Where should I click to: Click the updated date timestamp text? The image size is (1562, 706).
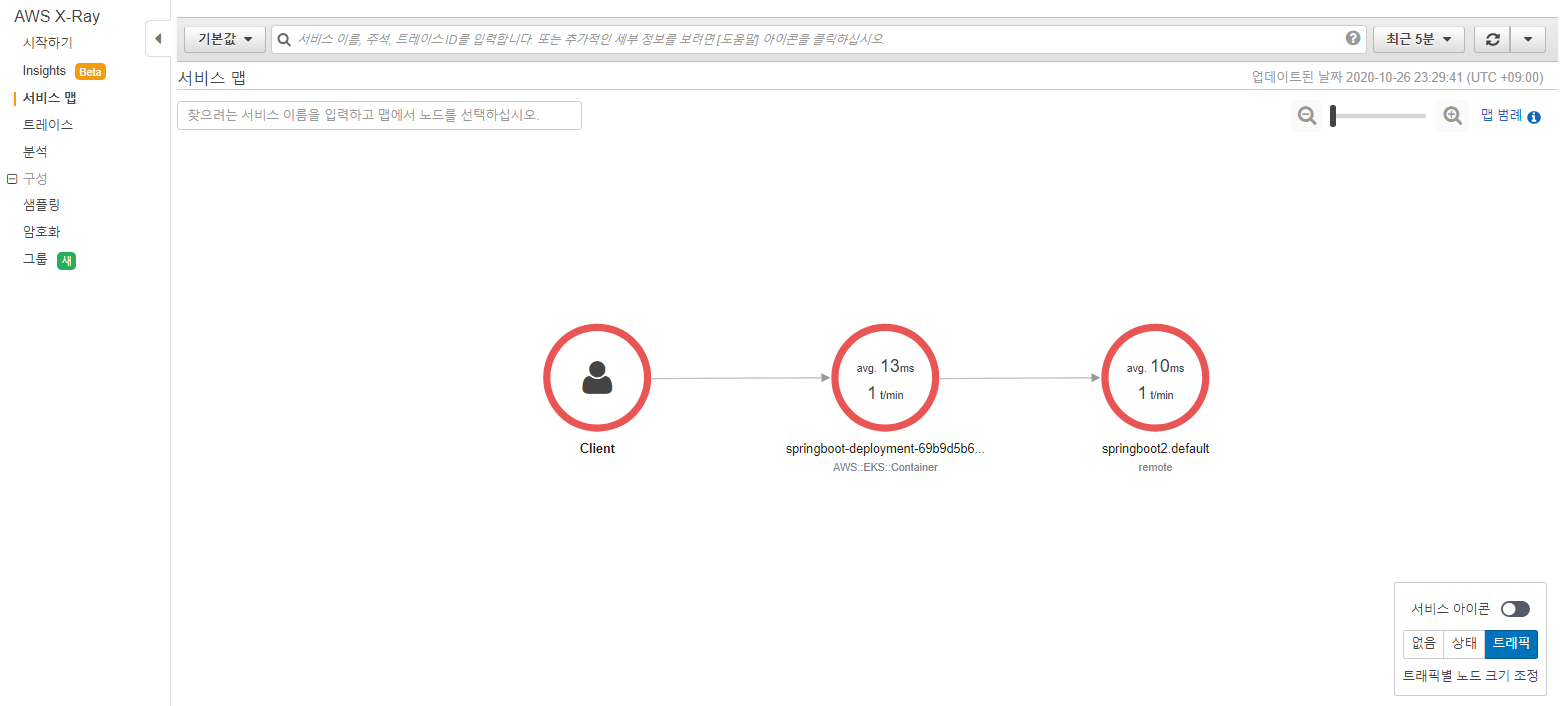click(x=1397, y=77)
